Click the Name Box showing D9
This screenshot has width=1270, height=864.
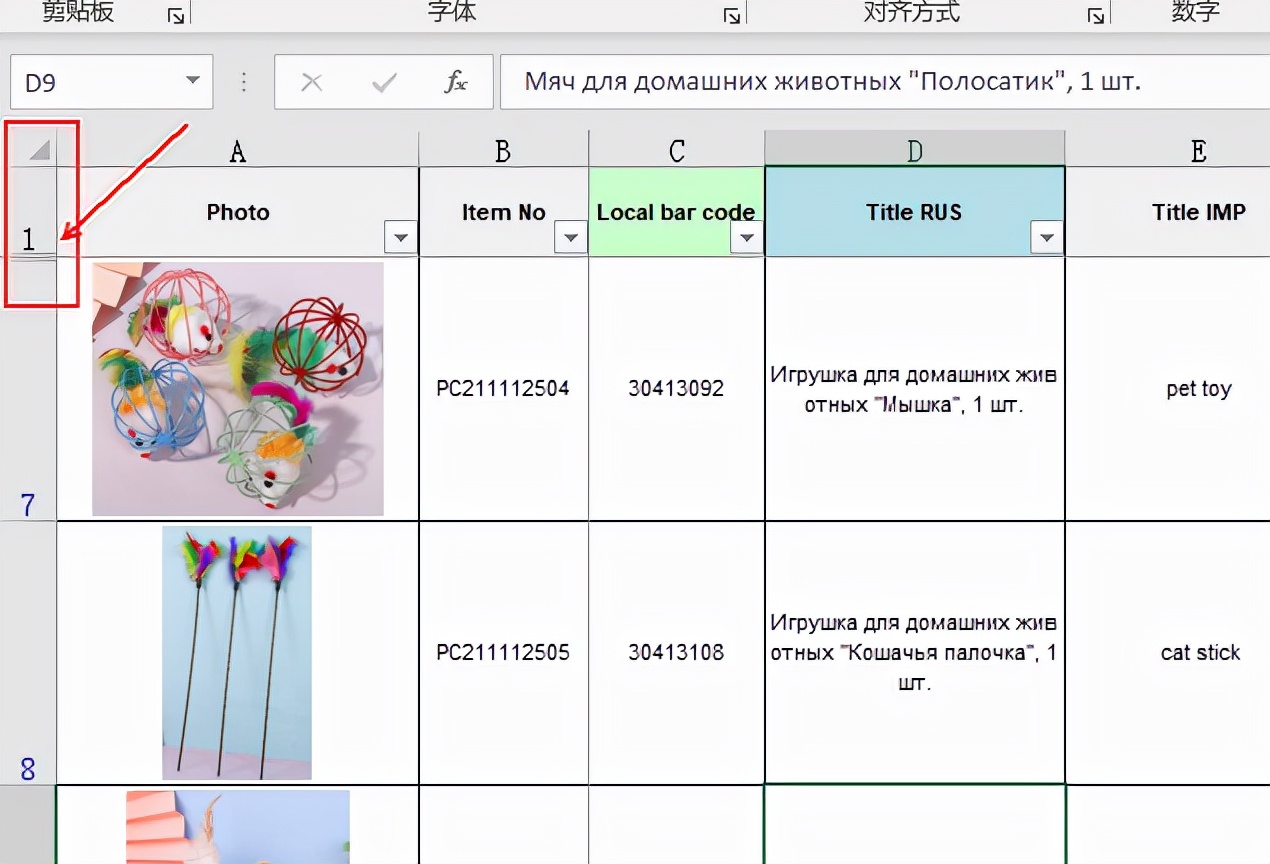(x=111, y=82)
